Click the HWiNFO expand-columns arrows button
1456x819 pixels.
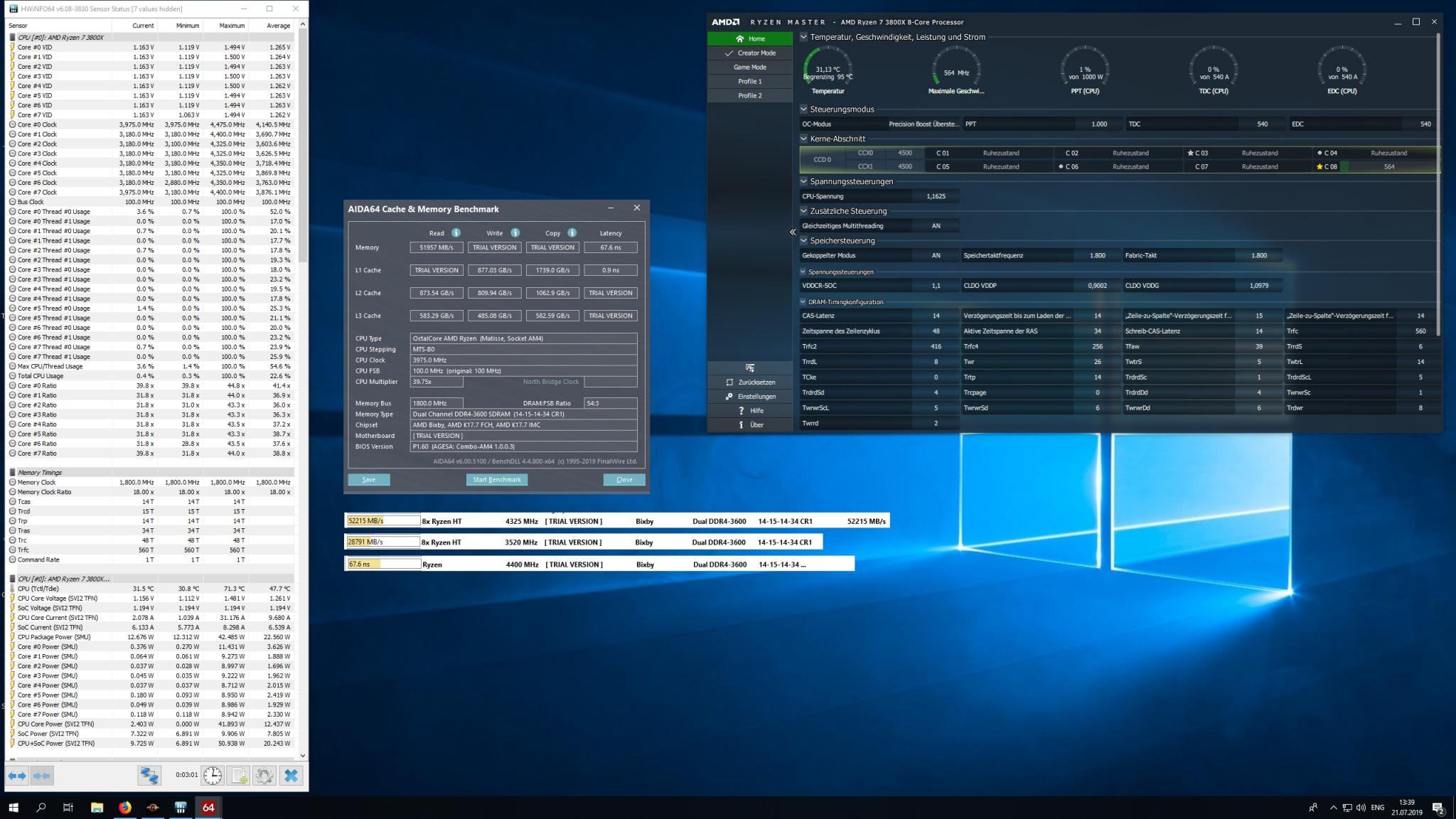tap(17, 776)
